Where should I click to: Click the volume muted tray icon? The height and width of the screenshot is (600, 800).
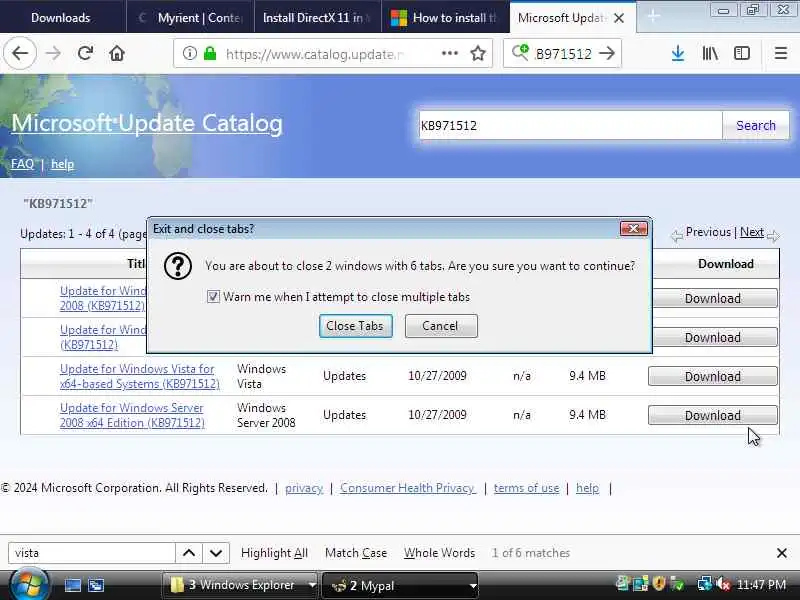pos(723,584)
